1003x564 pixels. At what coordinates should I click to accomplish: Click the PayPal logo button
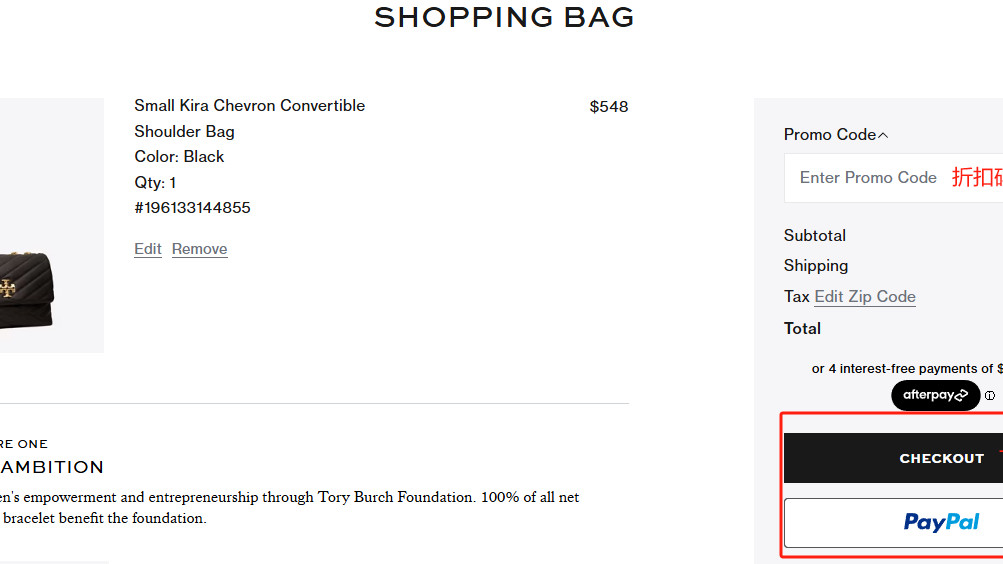click(941, 522)
